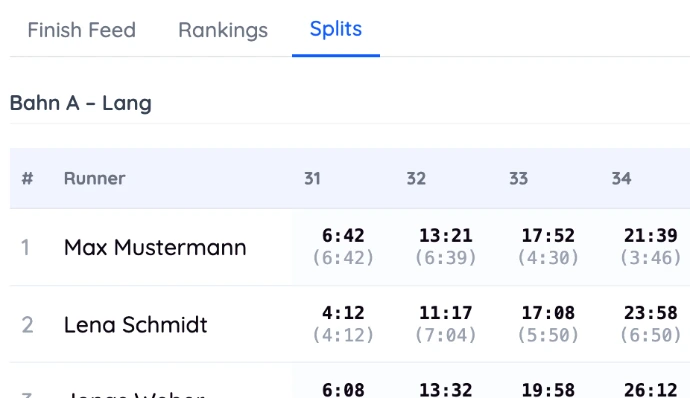The width and height of the screenshot is (690, 398).
Task: Click Lena Schmidt's 11:17 split time
Action: click(x=446, y=313)
